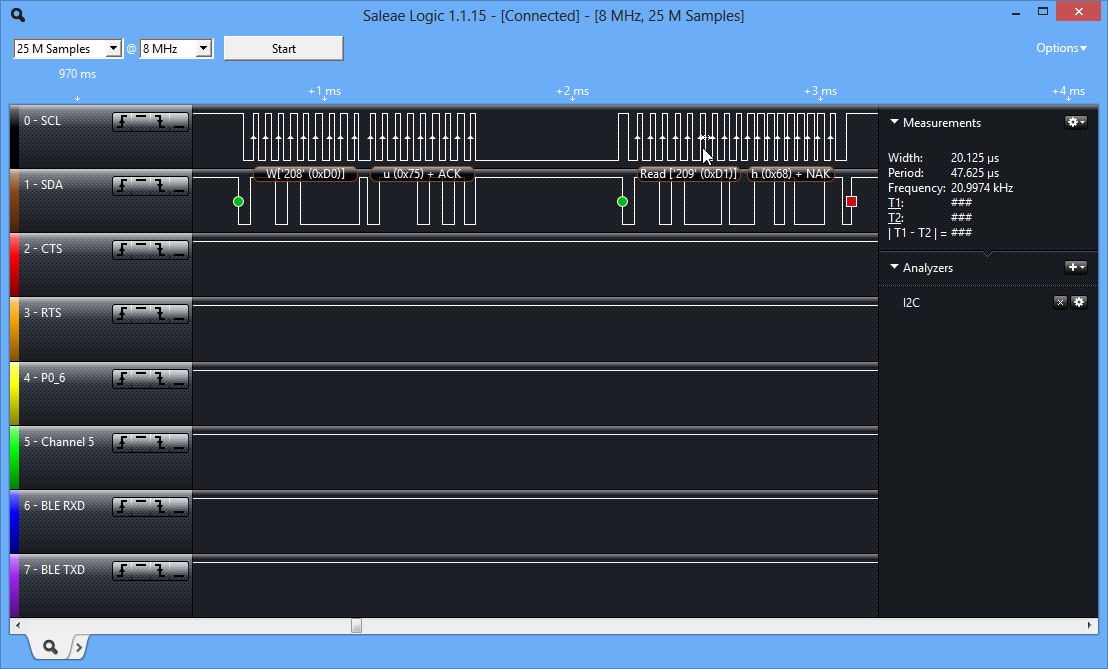Click the scrollbar right arrow
The height and width of the screenshot is (669, 1108).
point(1089,626)
